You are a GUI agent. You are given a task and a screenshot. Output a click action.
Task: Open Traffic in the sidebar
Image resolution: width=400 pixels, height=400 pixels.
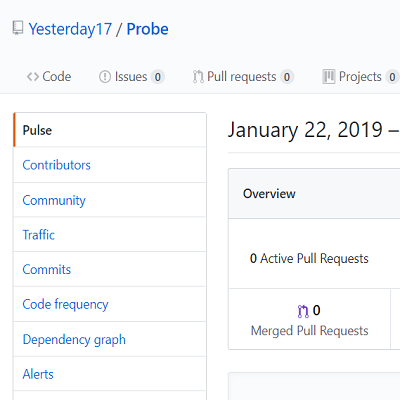point(110,235)
